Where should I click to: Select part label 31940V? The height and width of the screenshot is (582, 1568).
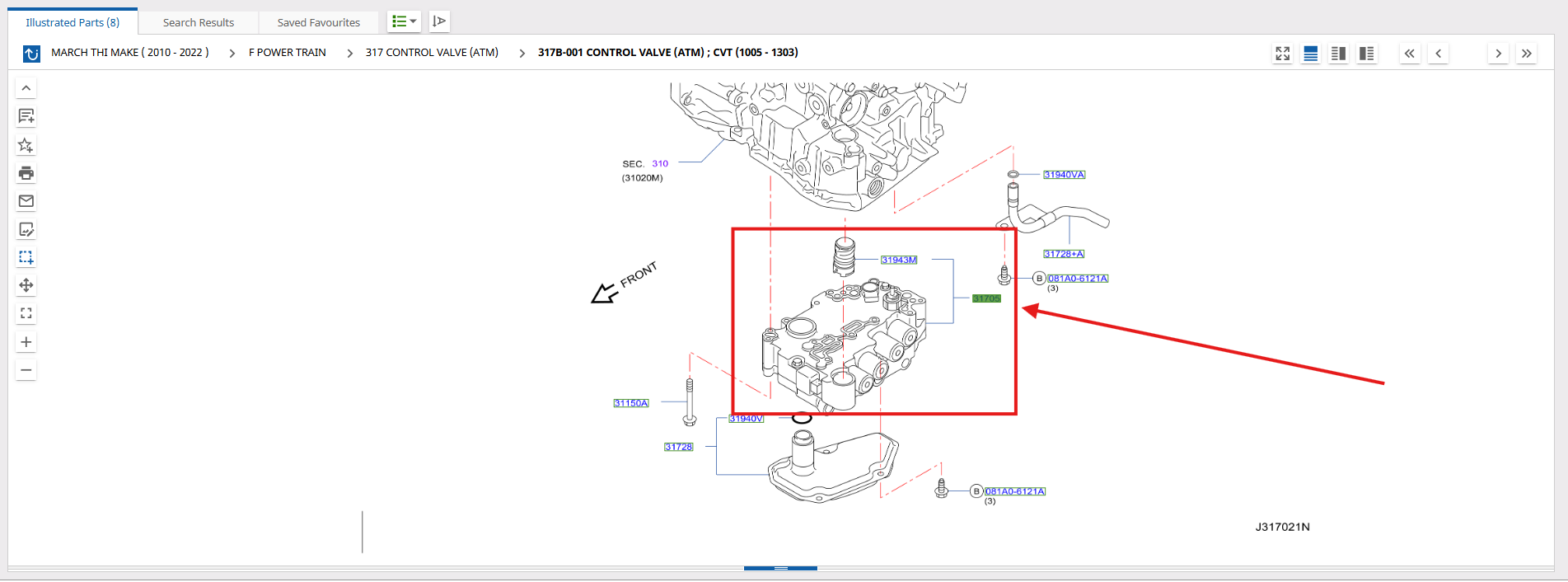coord(747,419)
